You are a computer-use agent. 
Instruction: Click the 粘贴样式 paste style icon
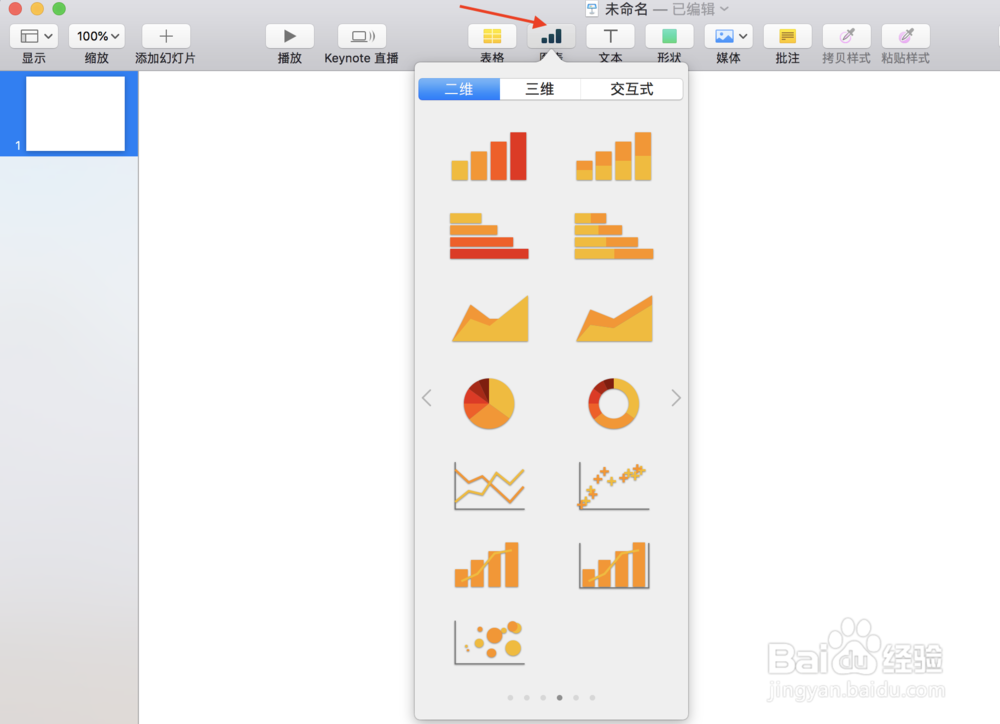[x=906, y=36]
